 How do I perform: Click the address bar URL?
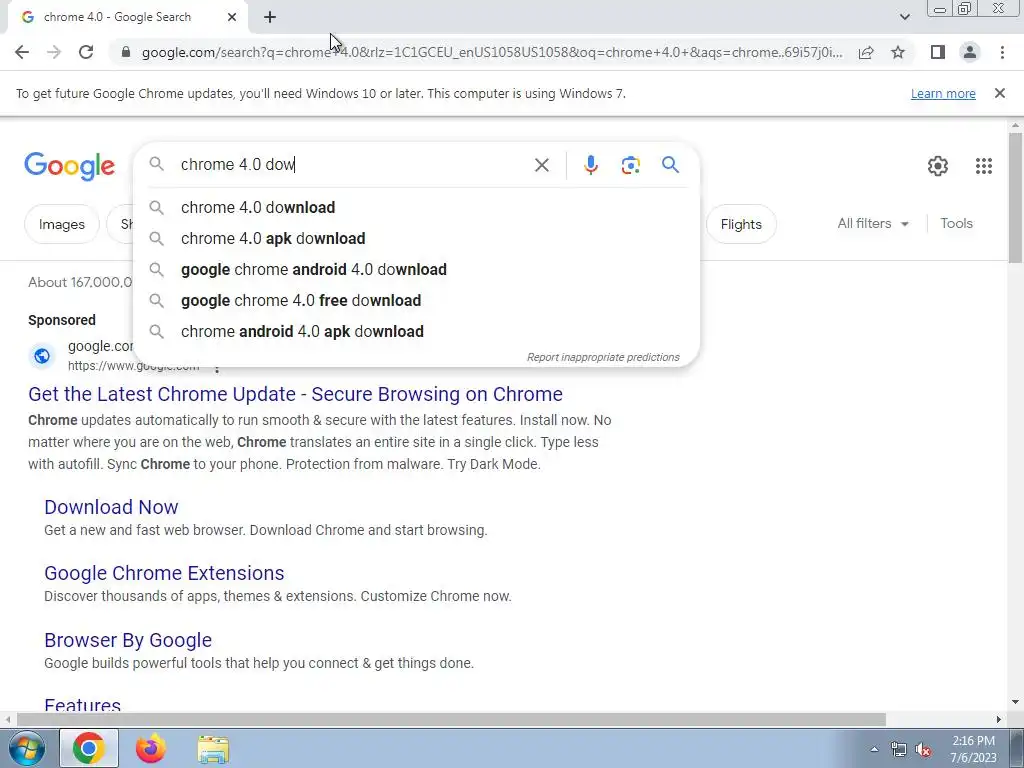(x=492, y=52)
